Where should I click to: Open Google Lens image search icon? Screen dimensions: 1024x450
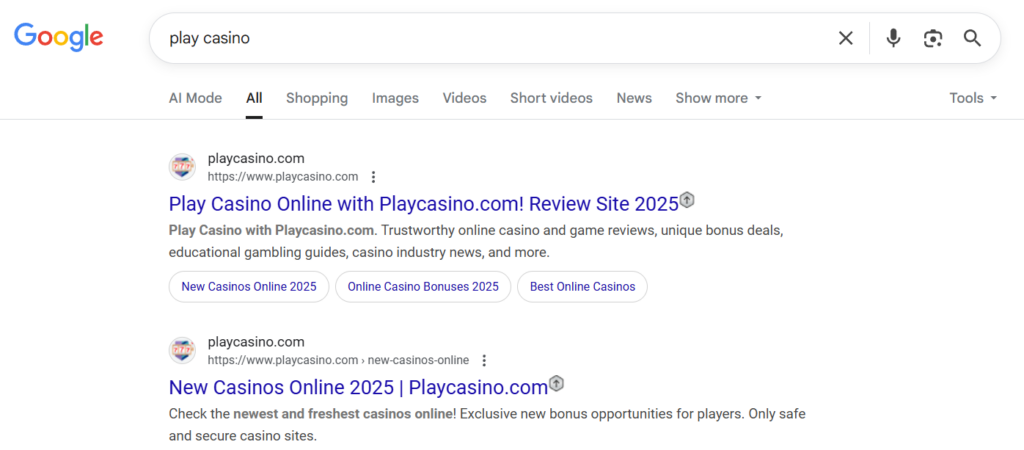click(x=933, y=39)
